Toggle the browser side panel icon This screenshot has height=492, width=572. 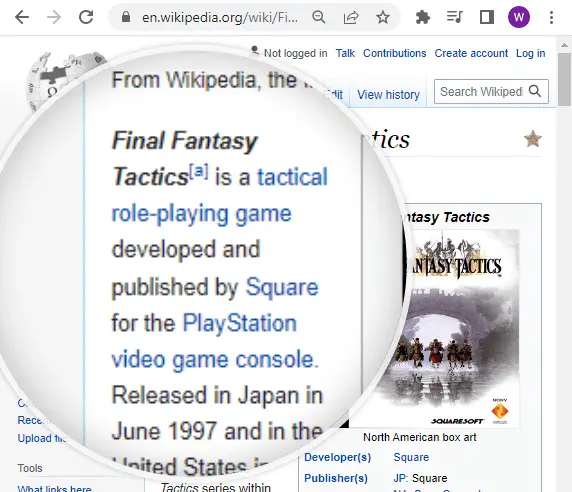point(487,17)
